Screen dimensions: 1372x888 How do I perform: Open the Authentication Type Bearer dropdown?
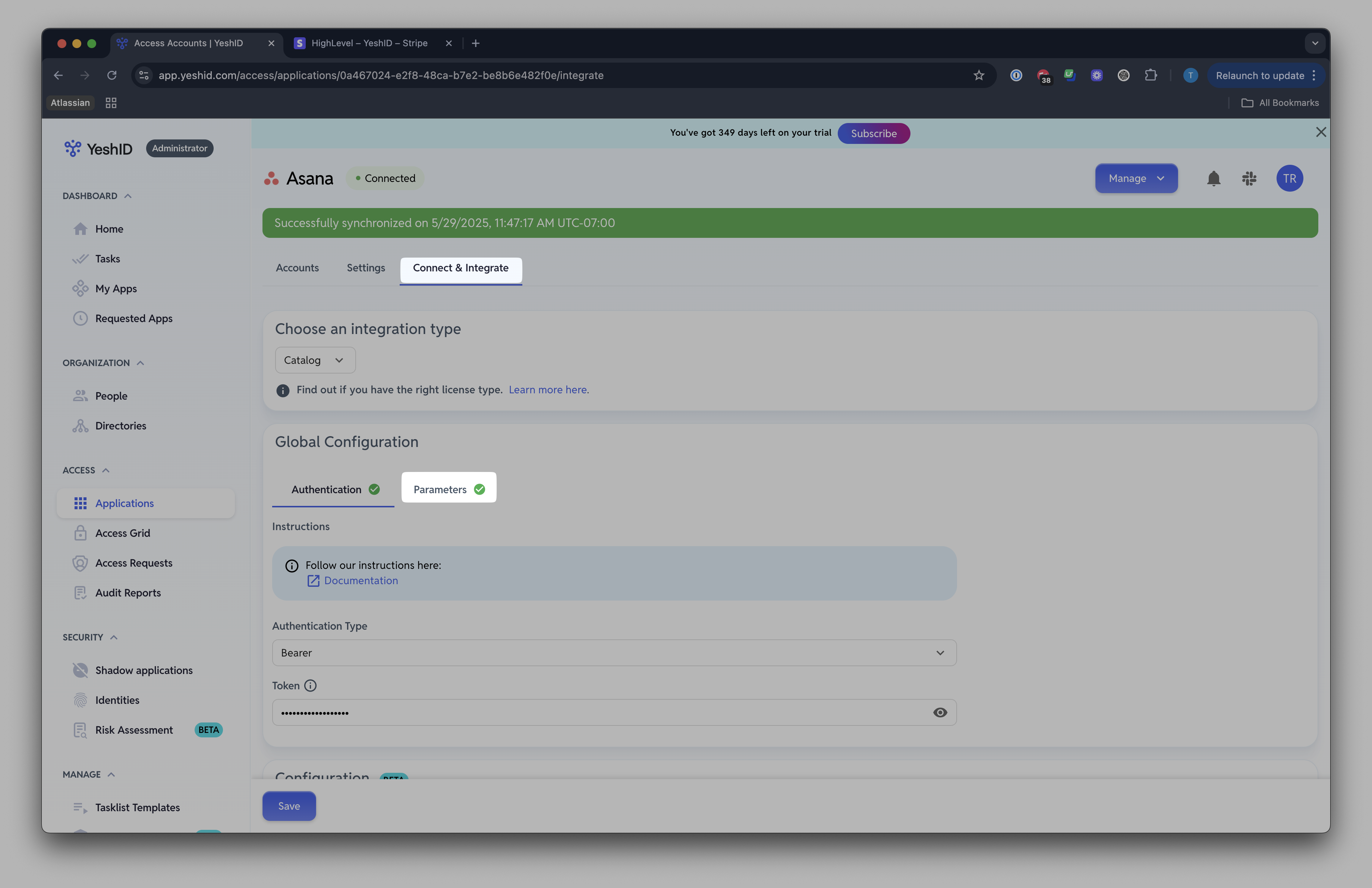614,653
